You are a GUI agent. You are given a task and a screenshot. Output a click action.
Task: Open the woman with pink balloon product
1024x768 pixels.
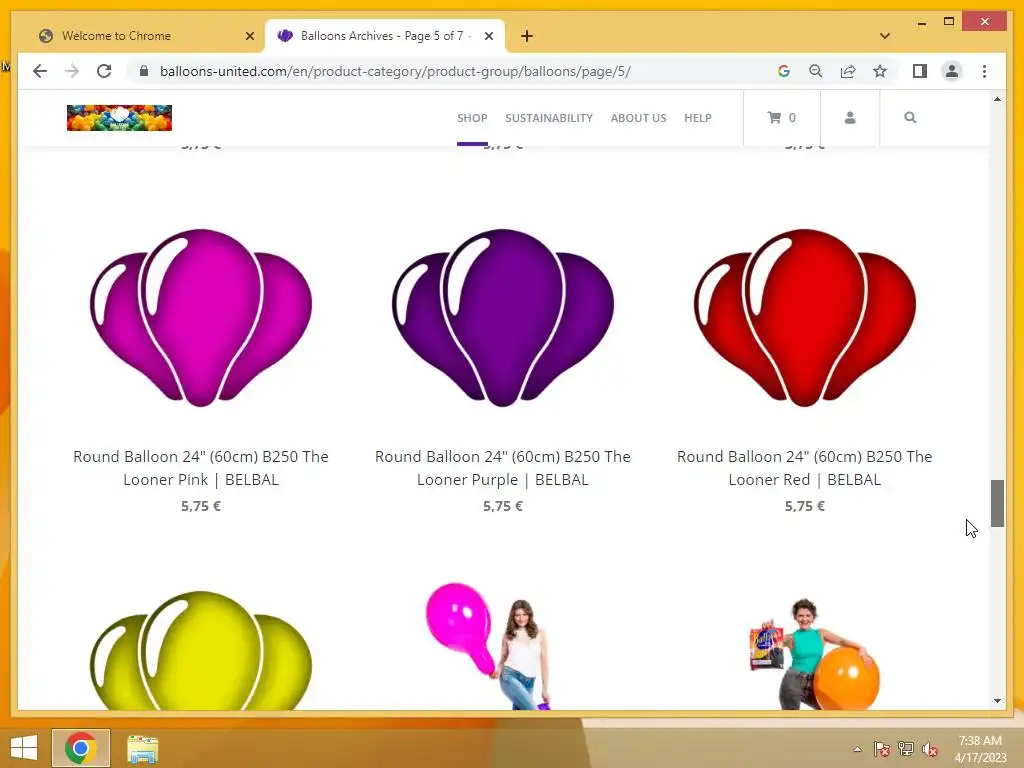coord(490,646)
